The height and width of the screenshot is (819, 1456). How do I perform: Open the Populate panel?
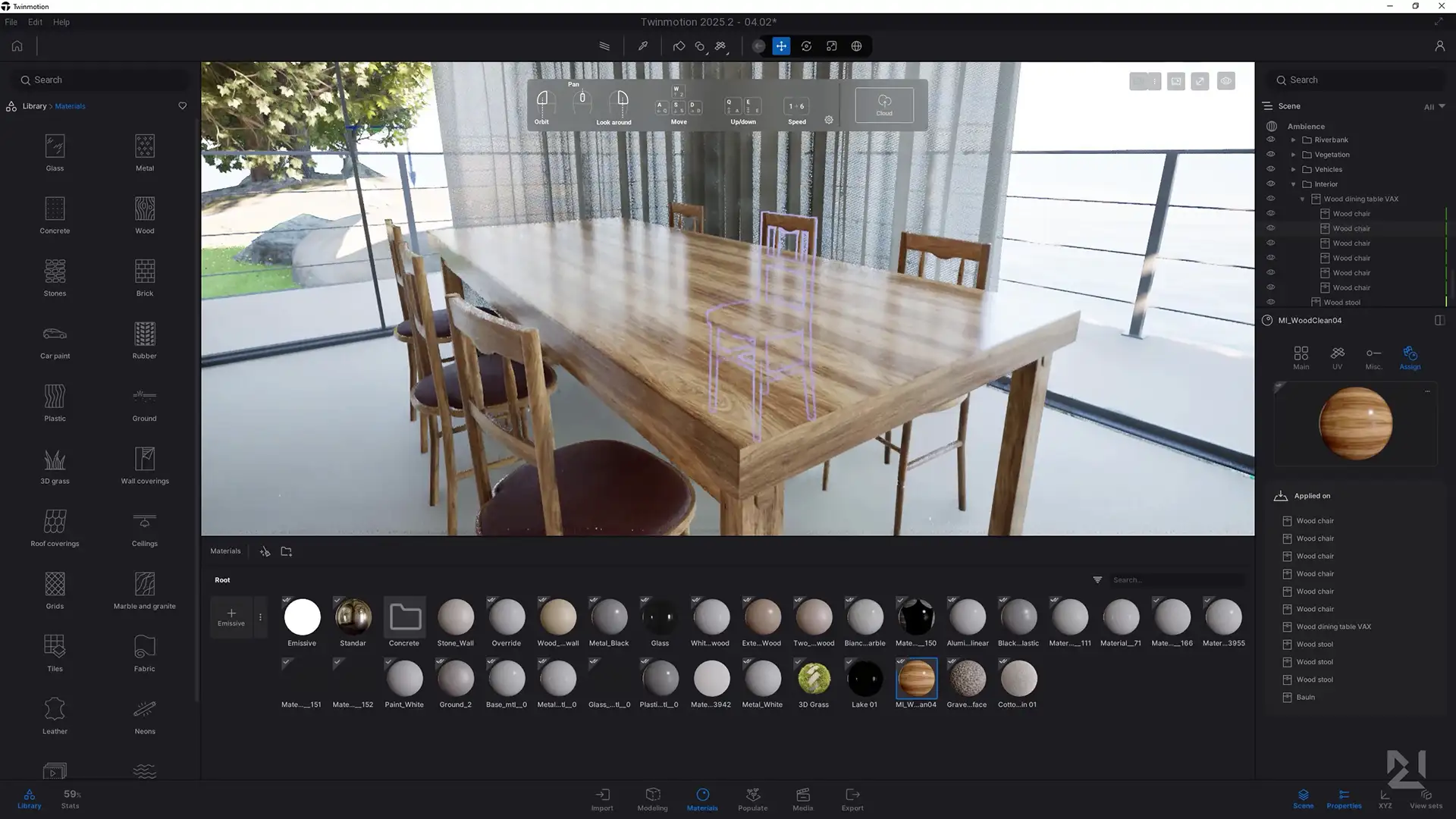(x=752, y=799)
